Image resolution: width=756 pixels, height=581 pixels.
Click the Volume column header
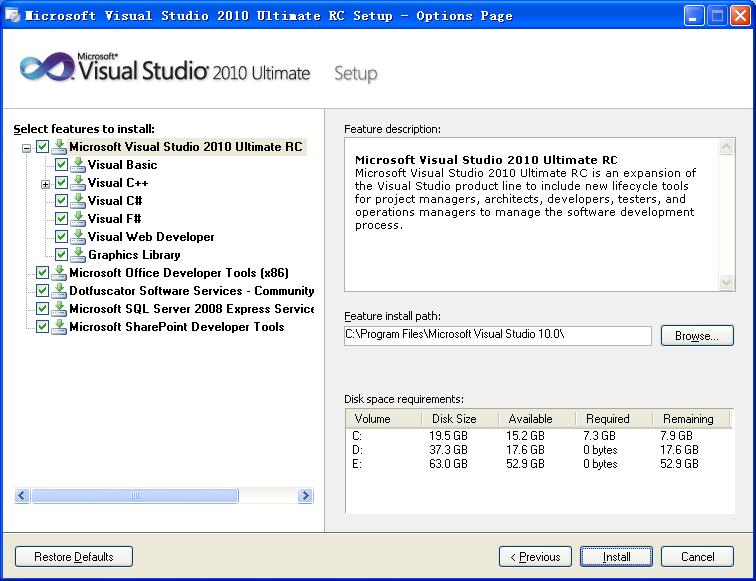point(383,419)
